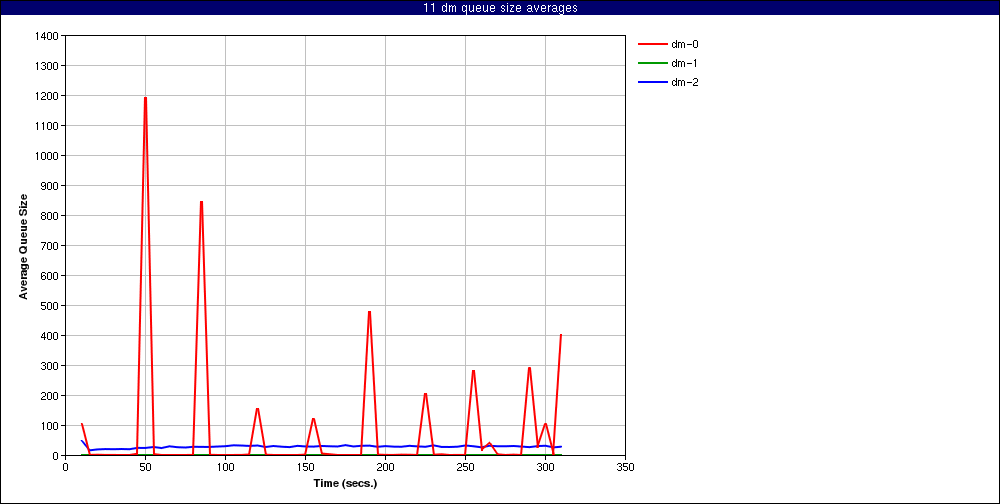
Task: Click the dm-0 peak near 480
Action: [369, 312]
